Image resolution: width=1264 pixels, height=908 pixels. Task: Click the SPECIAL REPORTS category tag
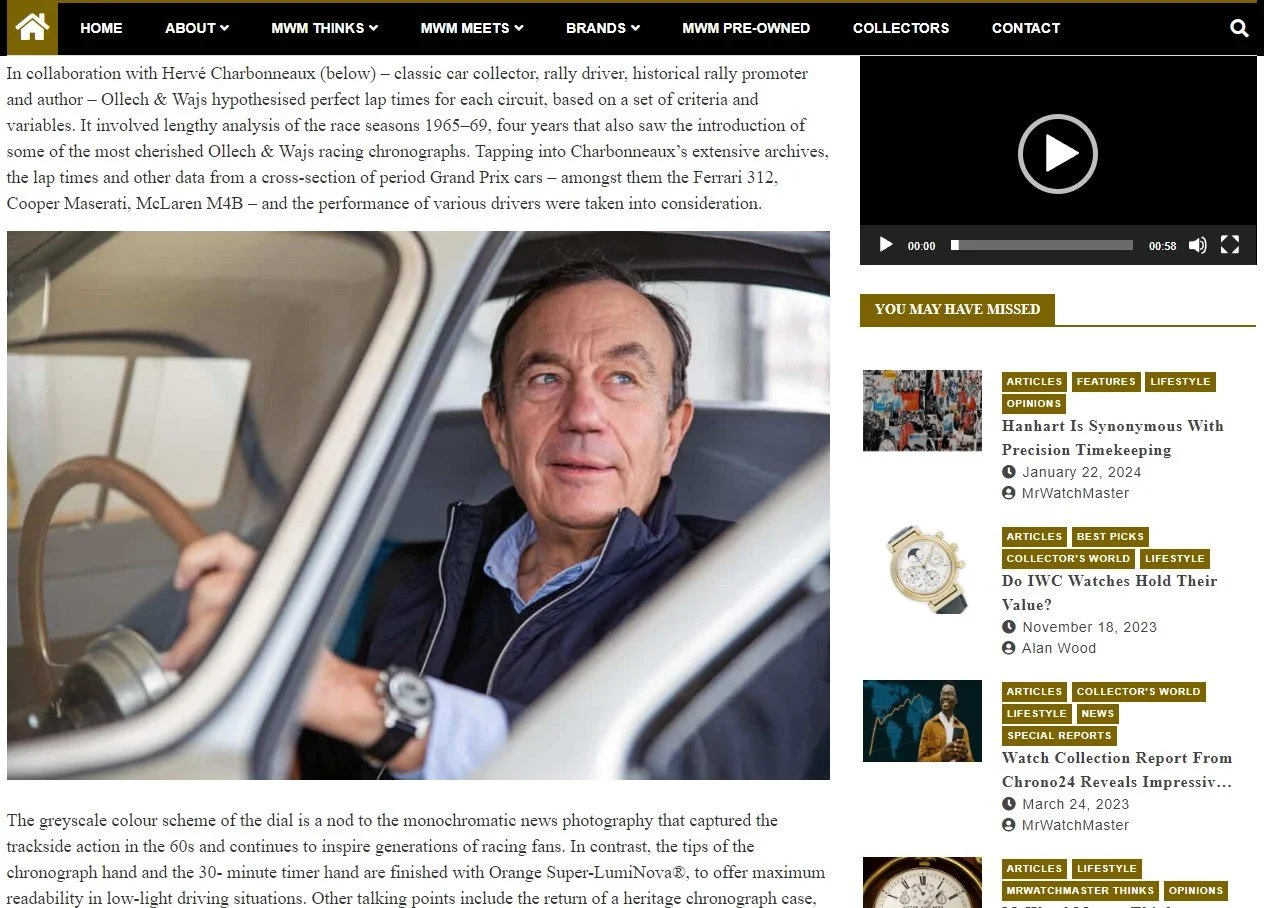pyautogui.click(x=1059, y=736)
